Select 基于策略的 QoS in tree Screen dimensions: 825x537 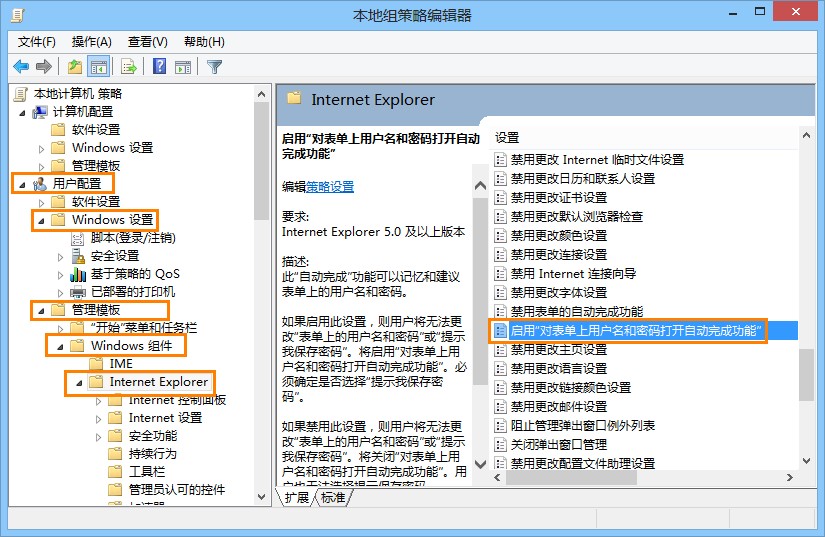(x=135, y=274)
